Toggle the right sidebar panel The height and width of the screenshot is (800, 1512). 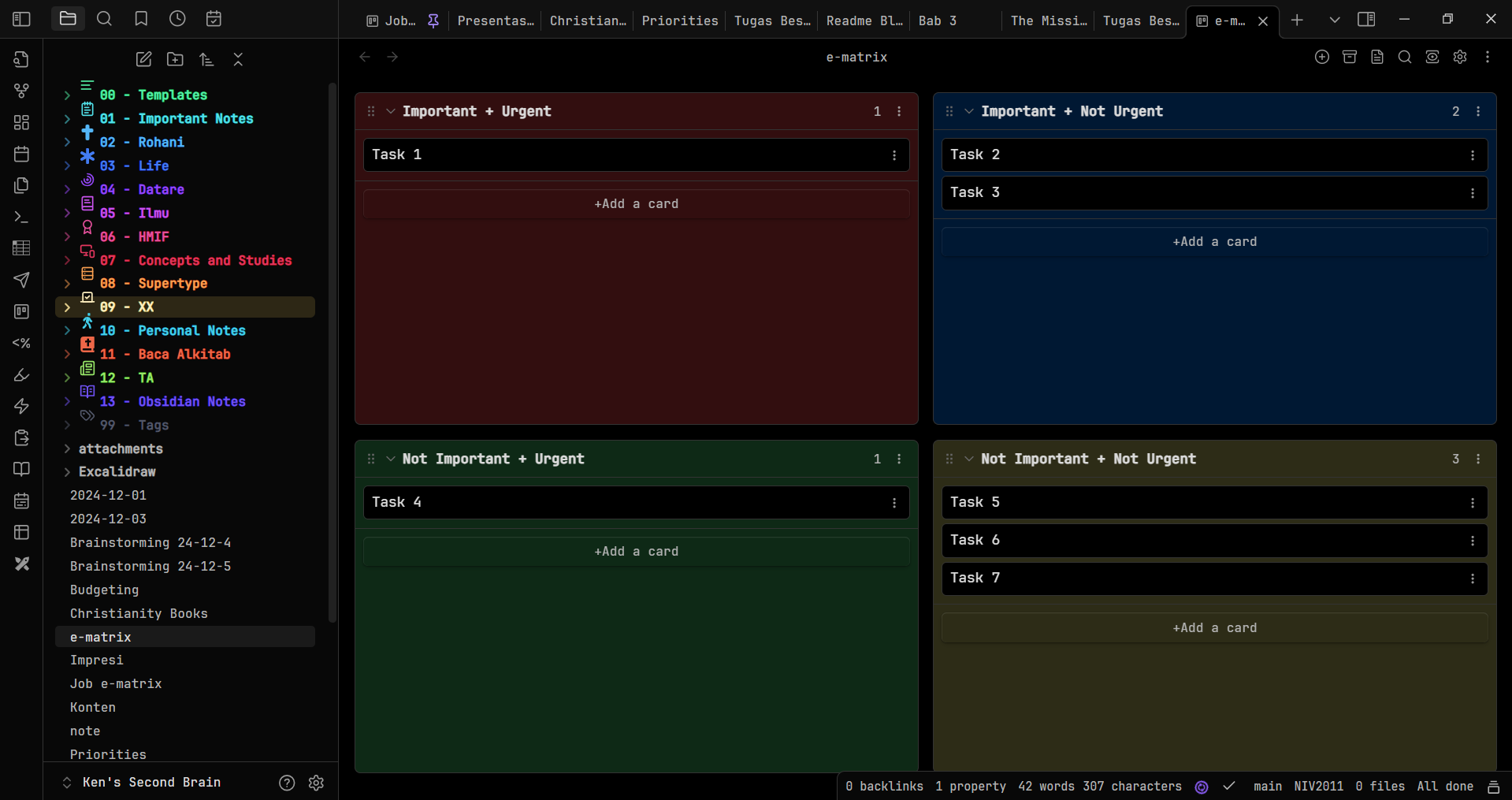pyautogui.click(x=1366, y=20)
